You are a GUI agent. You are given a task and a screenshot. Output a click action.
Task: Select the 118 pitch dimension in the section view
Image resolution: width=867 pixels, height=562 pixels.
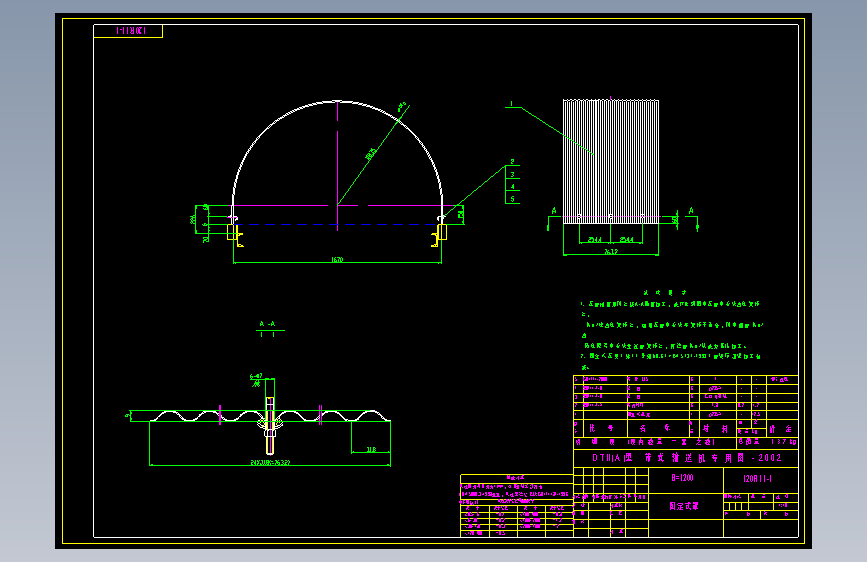371,449
